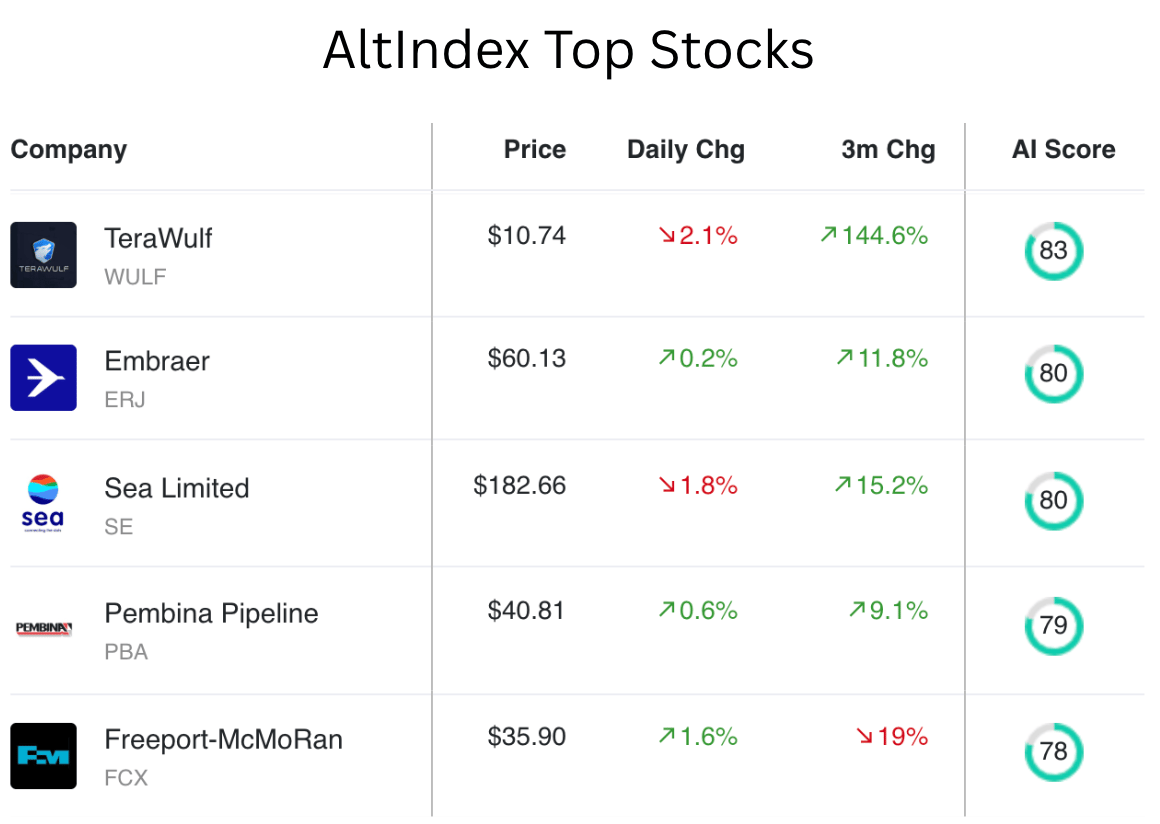Image resolution: width=1160 pixels, height=824 pixels.
Task: Sort by the 3m Chg column header
Action: pos(888,150)
